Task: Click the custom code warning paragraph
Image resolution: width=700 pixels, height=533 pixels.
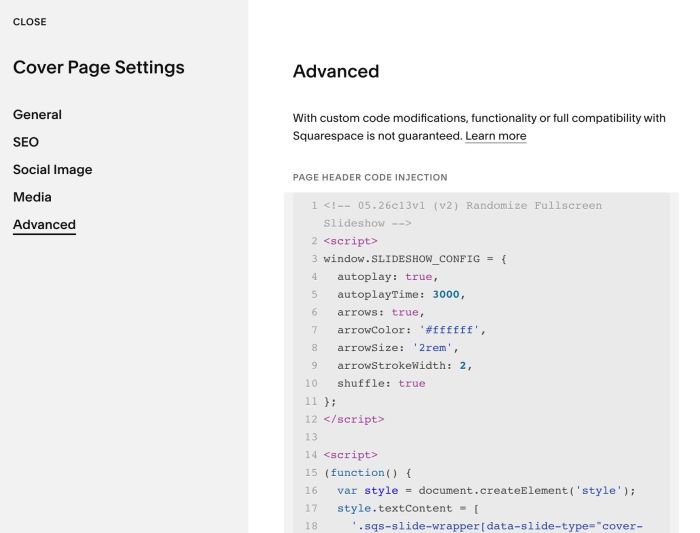Action: point(479,127)
